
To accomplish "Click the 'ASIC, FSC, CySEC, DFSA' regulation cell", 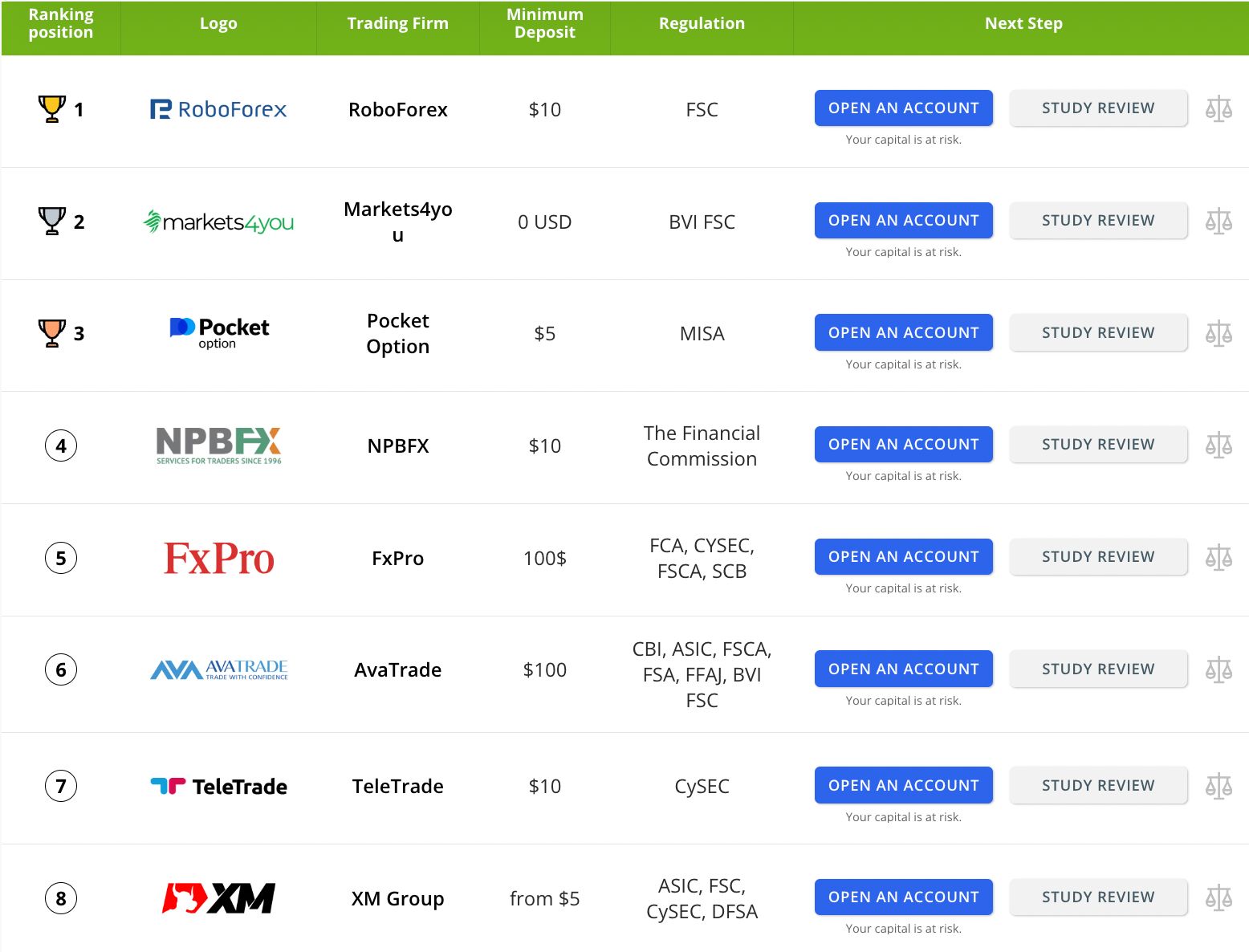I will tap(702, 898).
